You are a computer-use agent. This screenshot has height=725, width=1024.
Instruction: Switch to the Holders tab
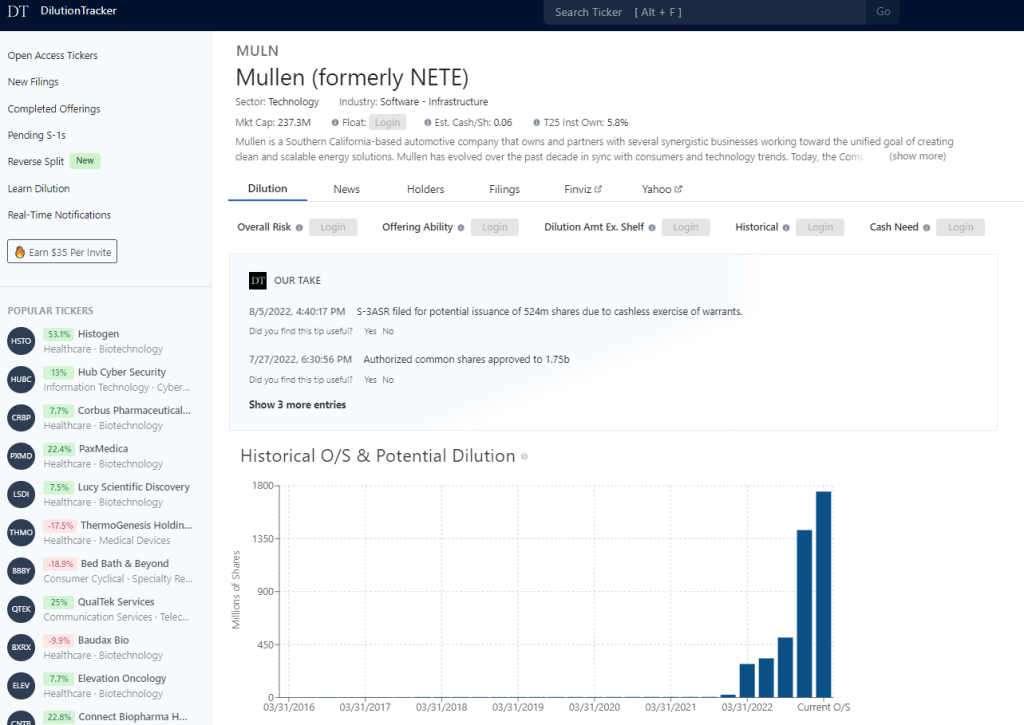click(x=425, y=188)
